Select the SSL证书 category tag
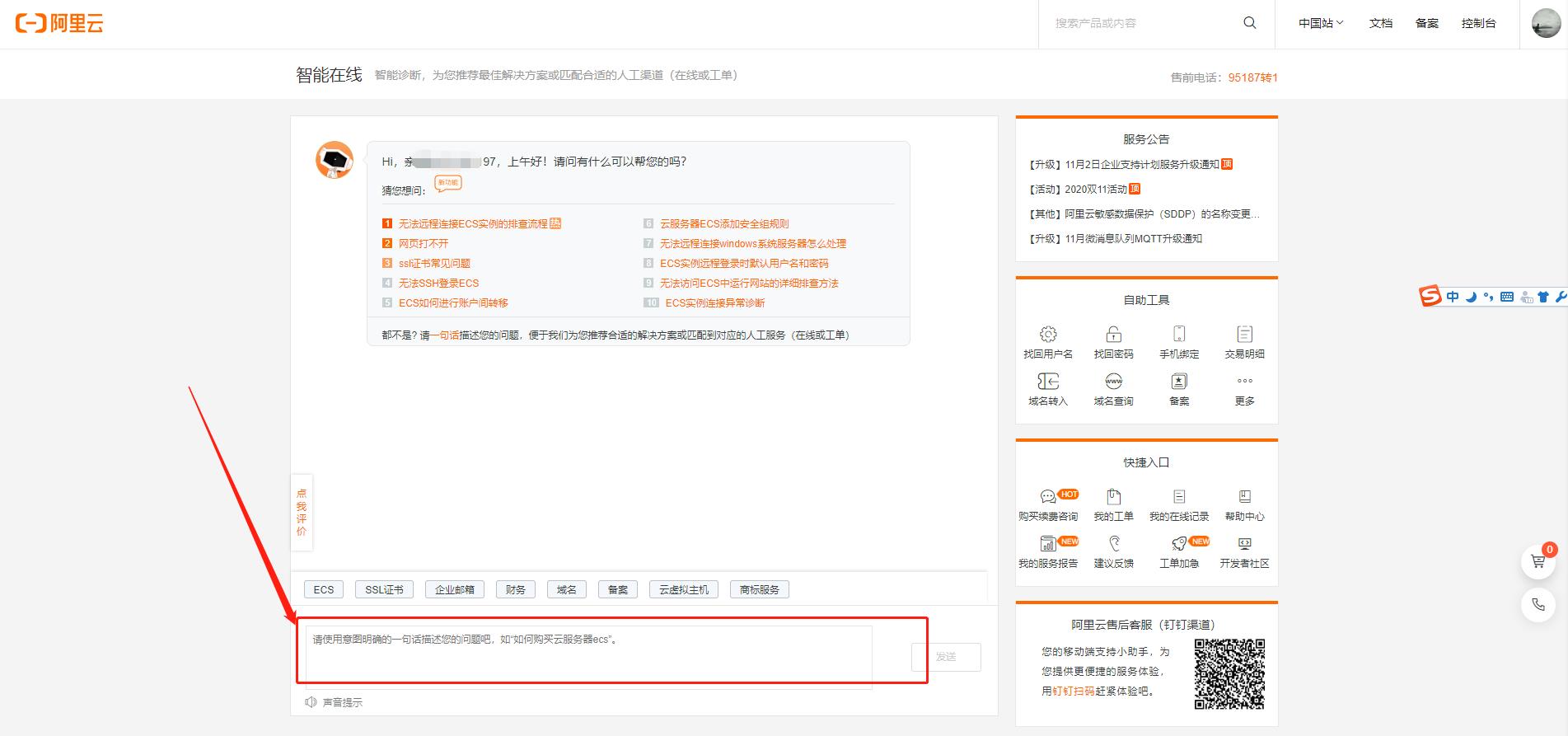The image size is (1568, 736). (384, 589)
